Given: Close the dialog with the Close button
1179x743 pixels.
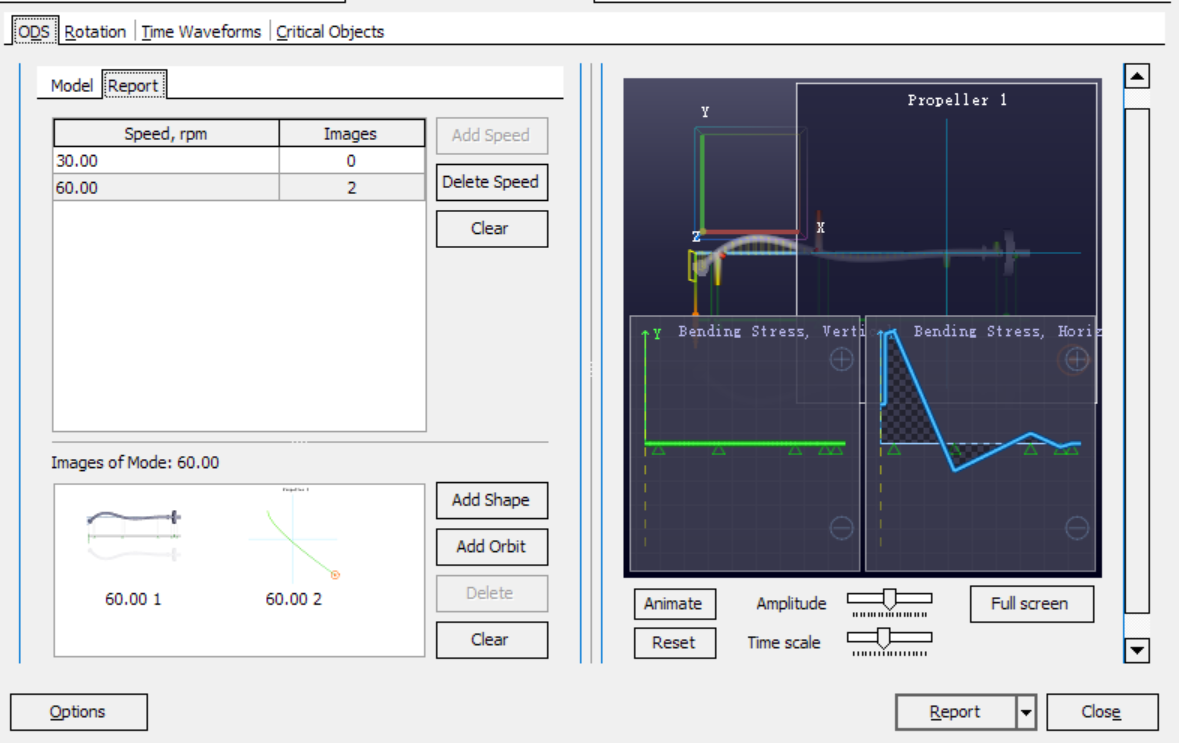Looking at the screenshot, I should click(1102, 711).
